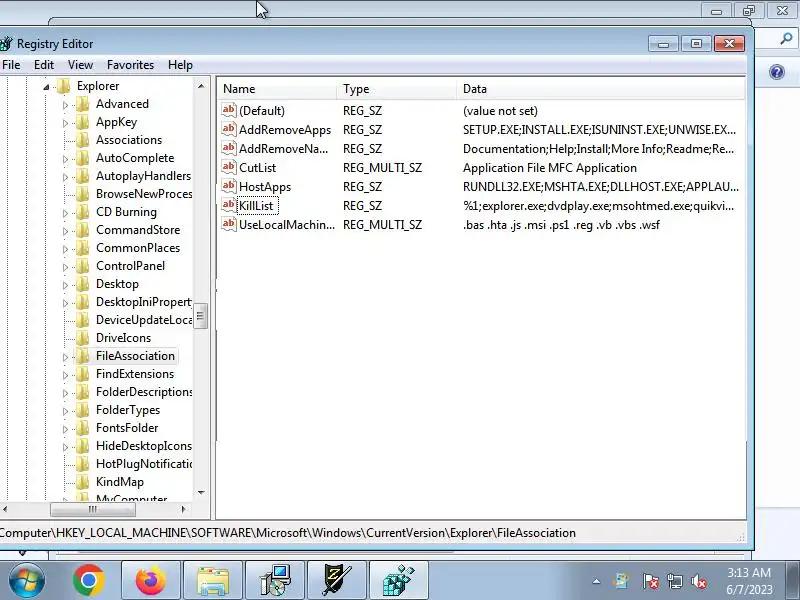Open the Favorites menu
This screenshot has height=600, width=800.
click(131, 65)
